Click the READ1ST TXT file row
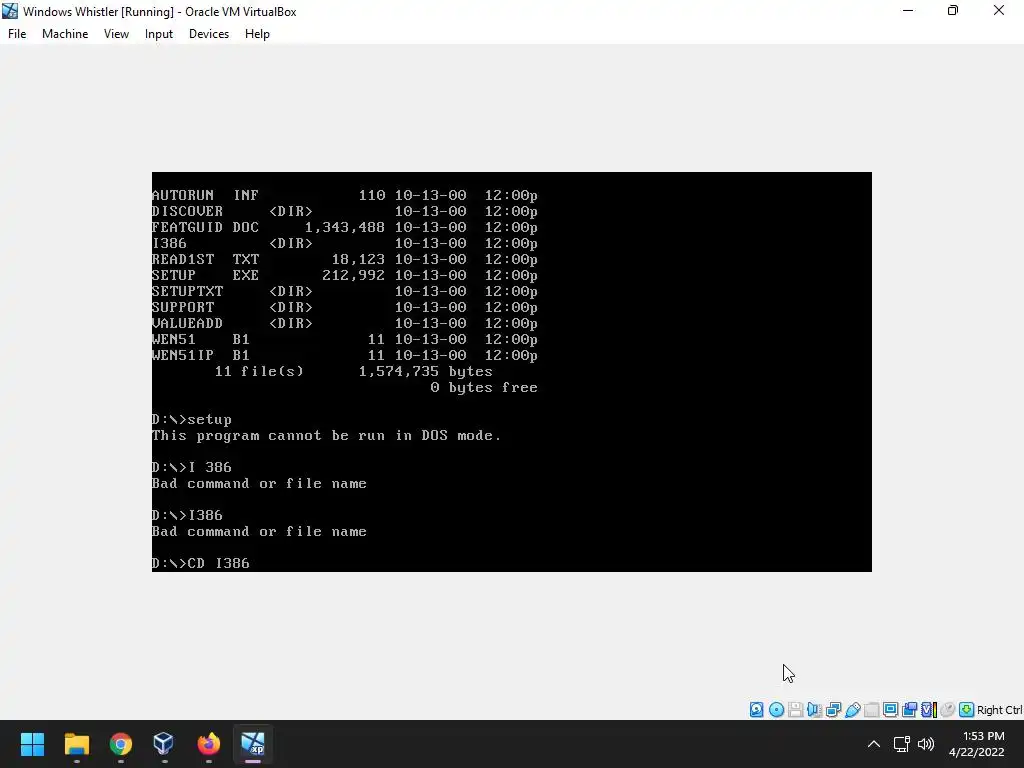 (x=345, y=259)
